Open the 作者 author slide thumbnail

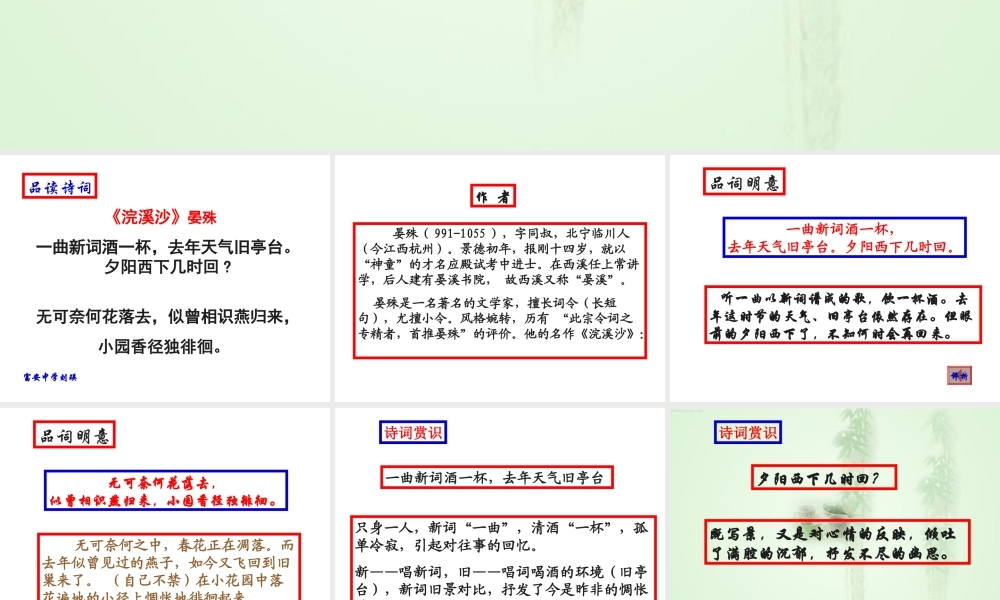[499, 278]
